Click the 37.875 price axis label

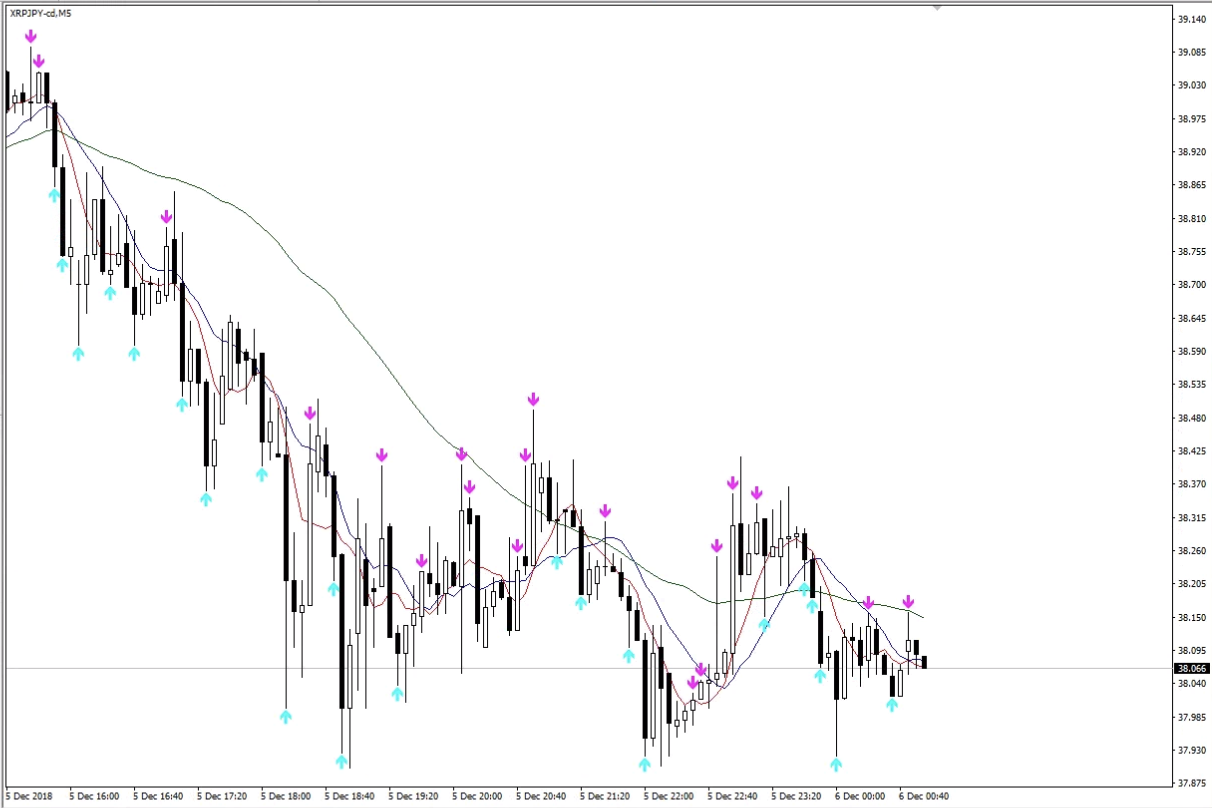tap(1193, 783)
